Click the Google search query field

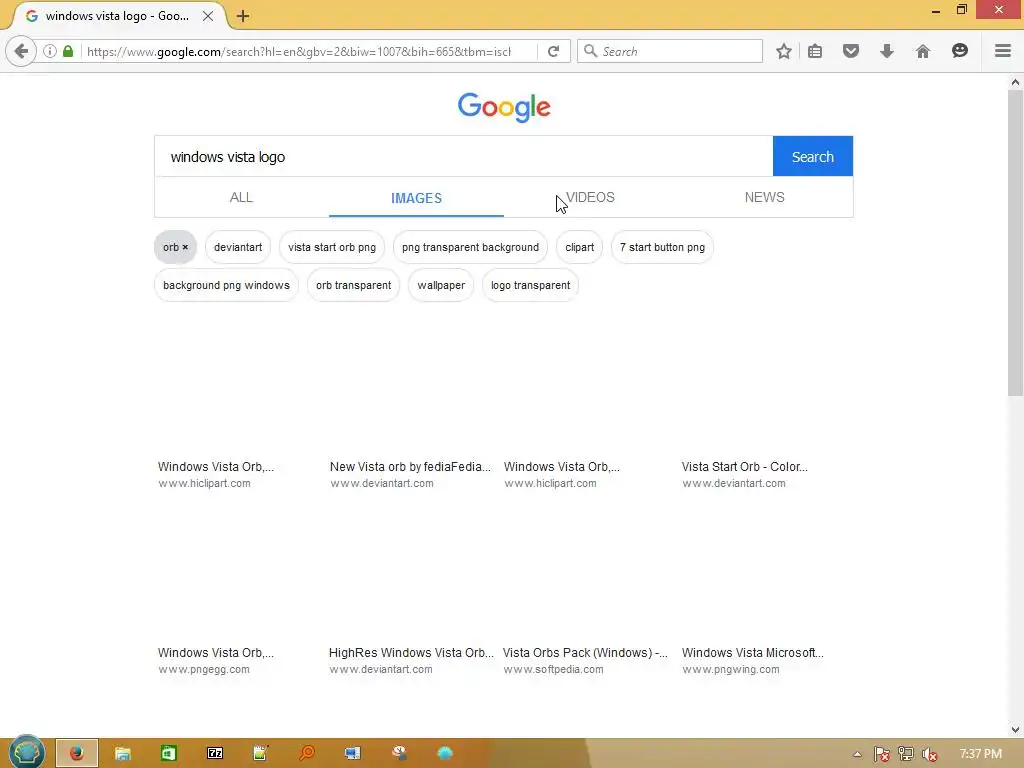pos(464,157)
